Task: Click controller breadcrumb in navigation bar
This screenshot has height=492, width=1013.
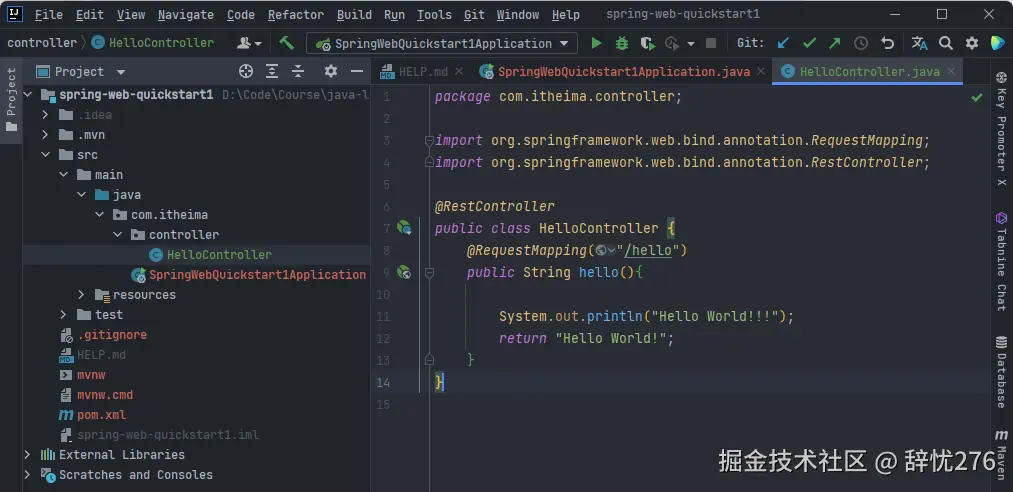Action: [42, 43]
